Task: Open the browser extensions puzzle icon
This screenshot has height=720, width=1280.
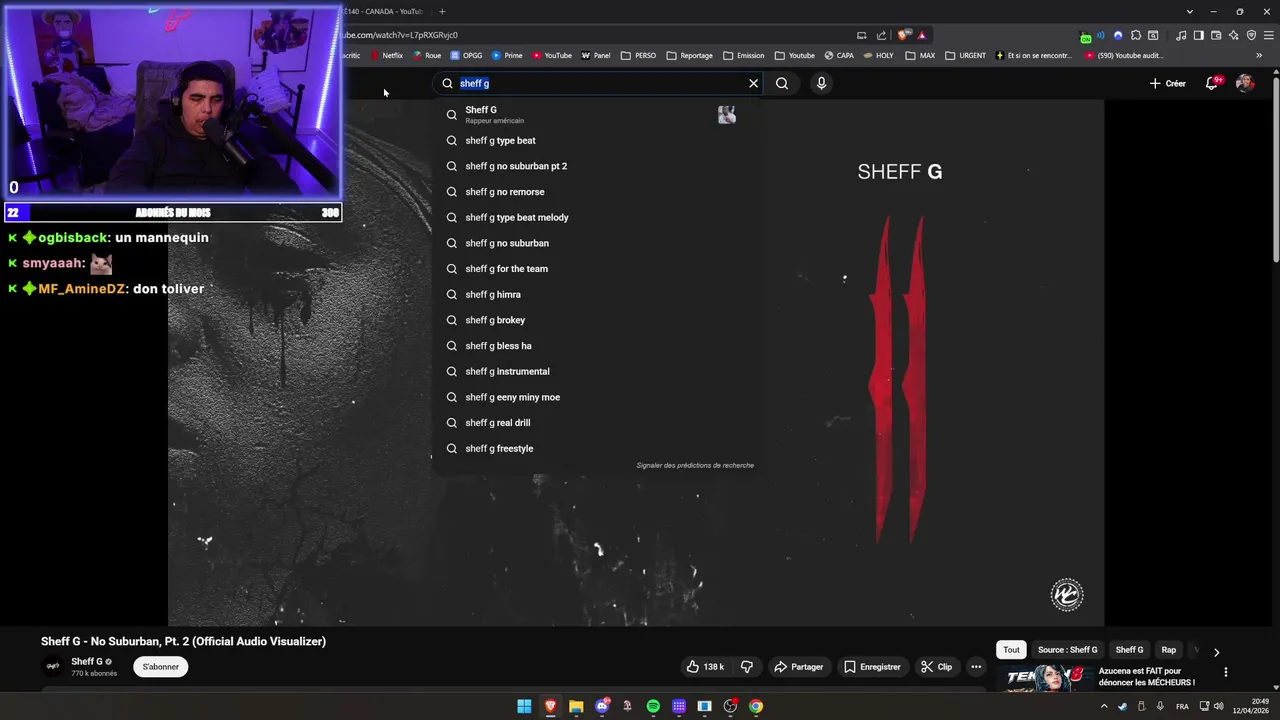Action: tap(1135, 35)
